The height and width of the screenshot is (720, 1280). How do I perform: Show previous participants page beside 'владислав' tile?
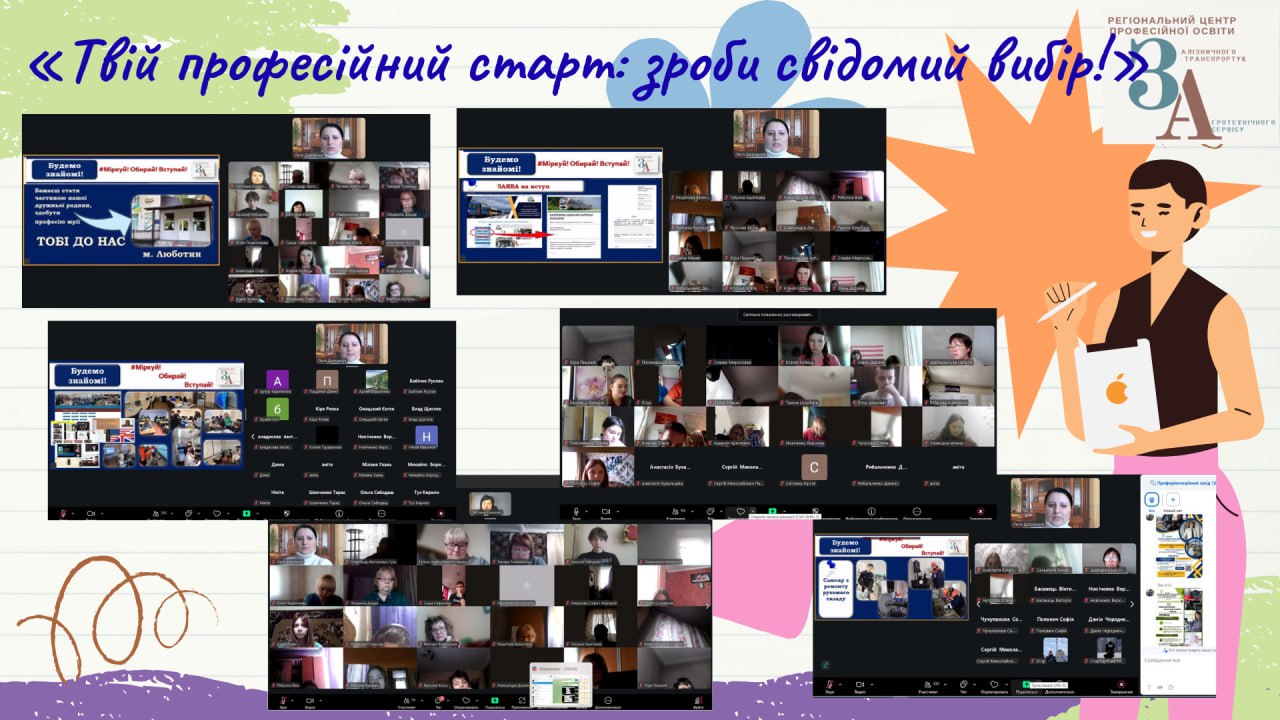click(253, 437)
